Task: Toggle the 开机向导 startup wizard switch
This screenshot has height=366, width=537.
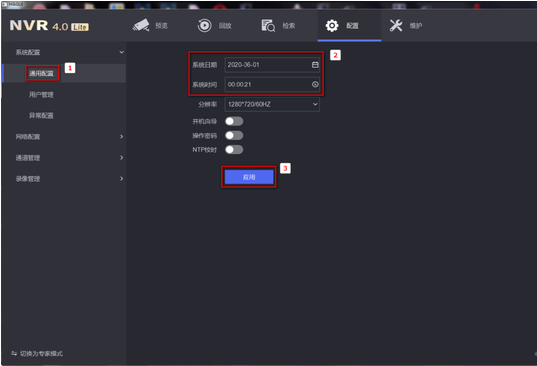Action: click(x=234, y=121)
